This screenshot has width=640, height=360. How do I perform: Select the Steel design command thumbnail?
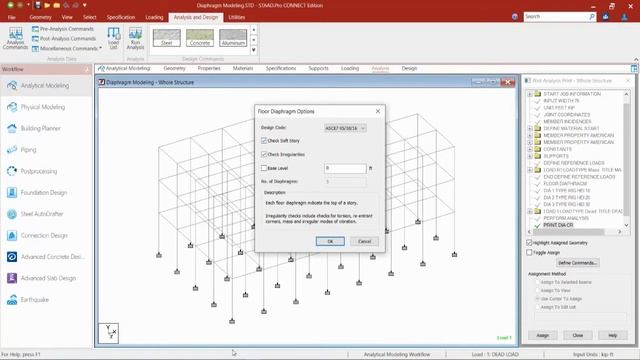[167, 38]
